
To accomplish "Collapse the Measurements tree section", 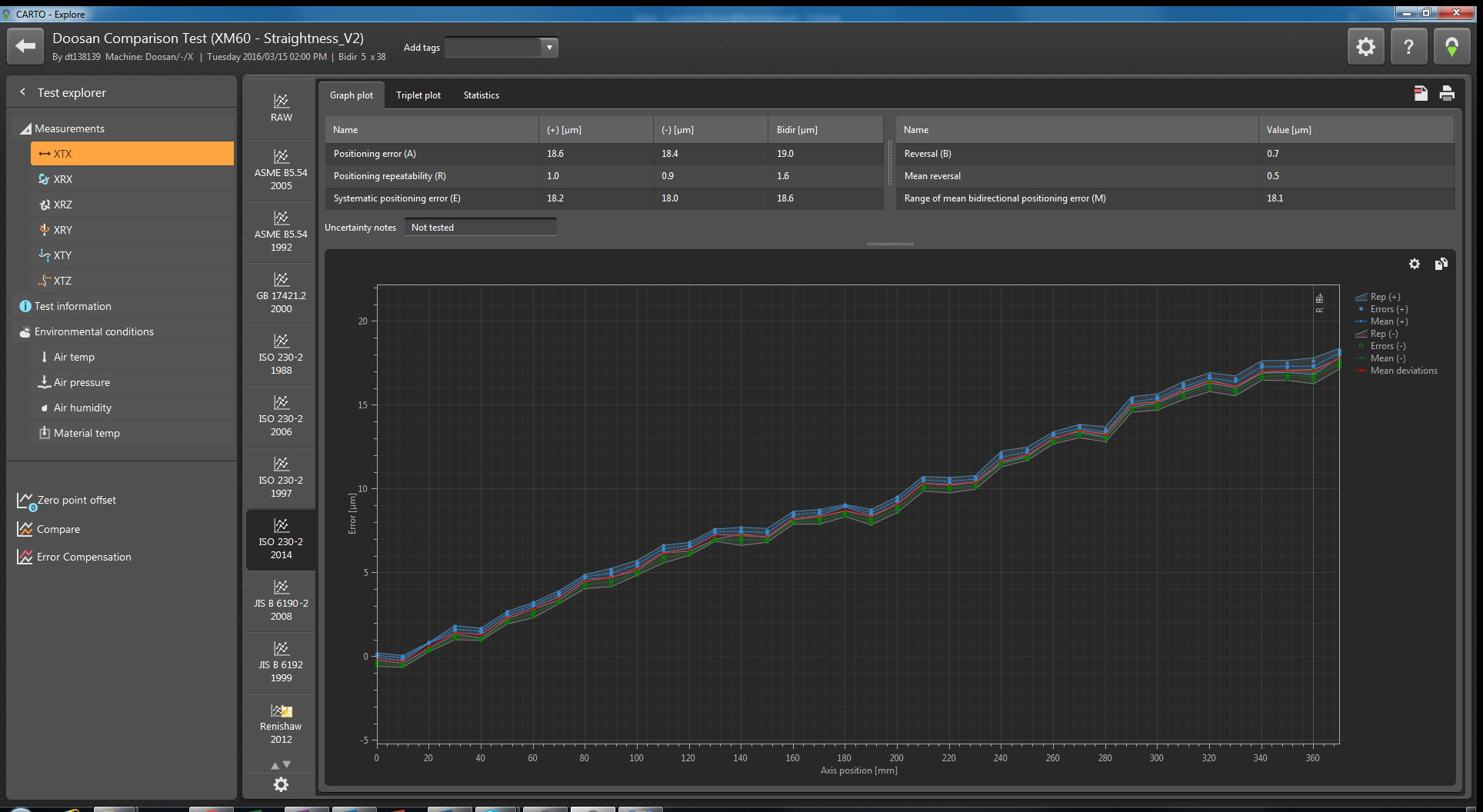I will tap(25, 129).
